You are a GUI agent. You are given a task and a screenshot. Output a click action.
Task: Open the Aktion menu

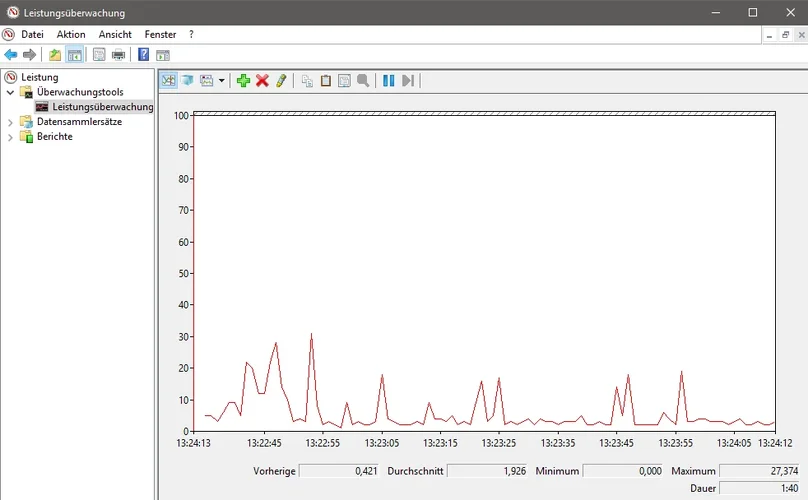71,34
